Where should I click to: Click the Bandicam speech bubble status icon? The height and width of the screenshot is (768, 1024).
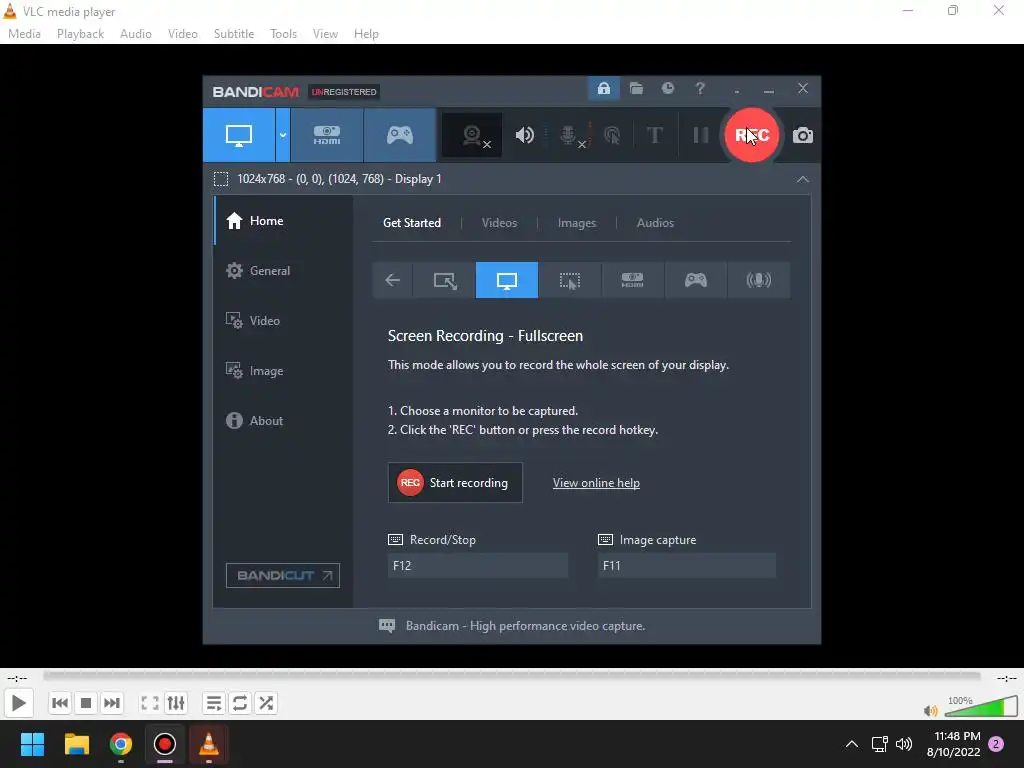[387, 626]
